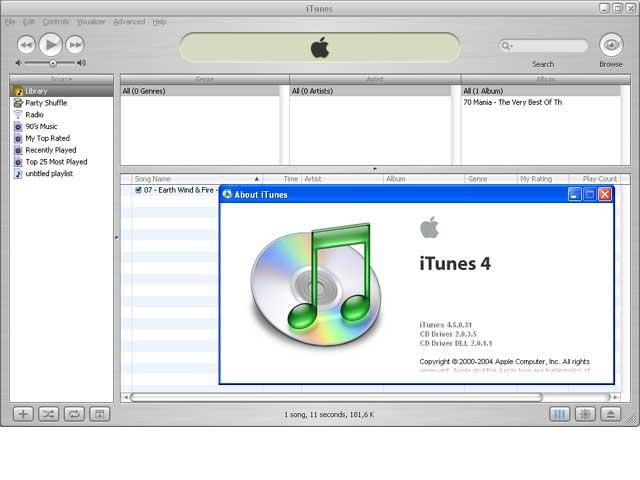The width and height of the screenshot is (640, 480).
Task: Click the About iTunes title icon
Action: (x=227, y=194)
